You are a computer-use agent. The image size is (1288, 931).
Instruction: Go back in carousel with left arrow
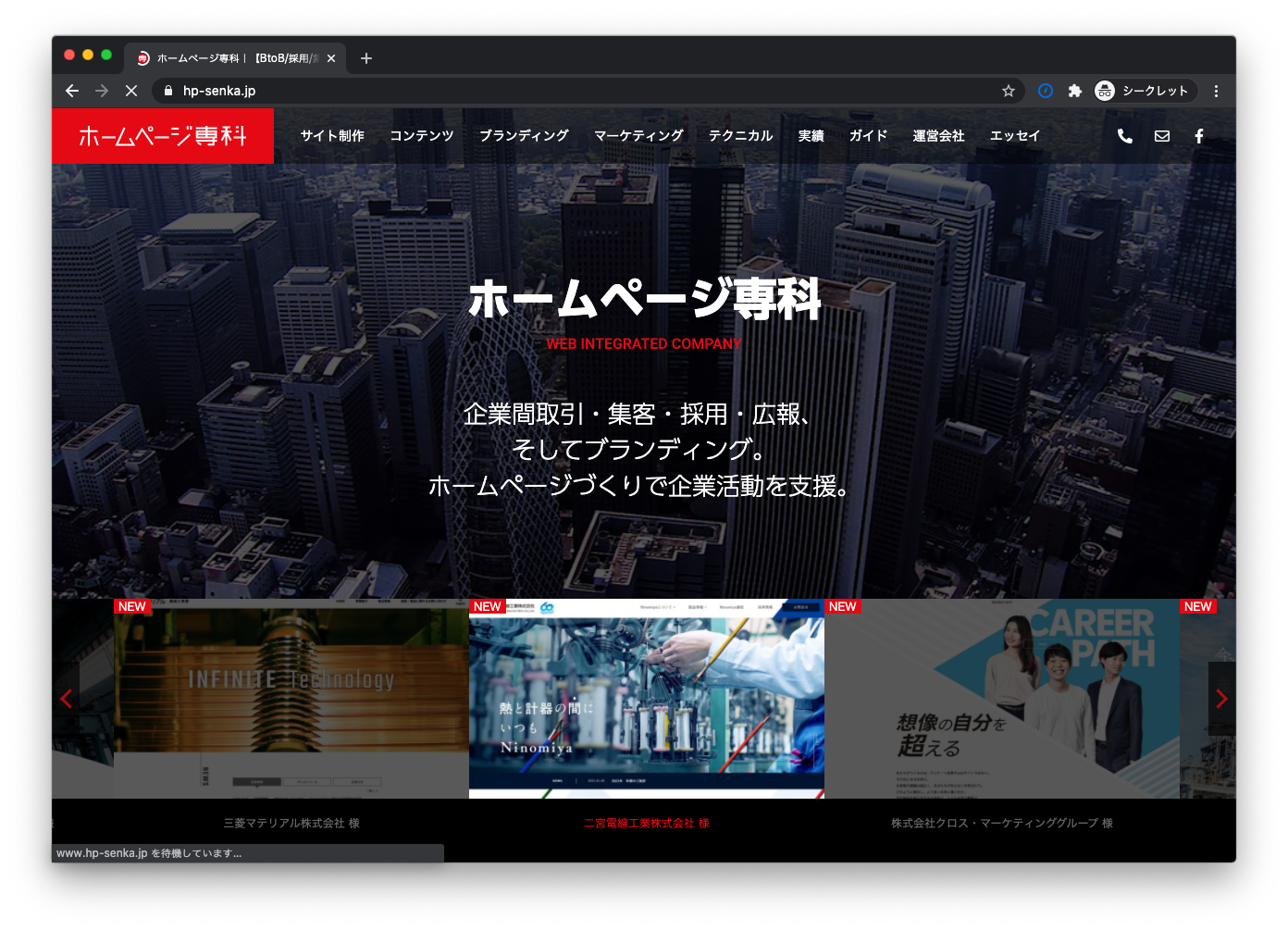(x=67, y=699)
